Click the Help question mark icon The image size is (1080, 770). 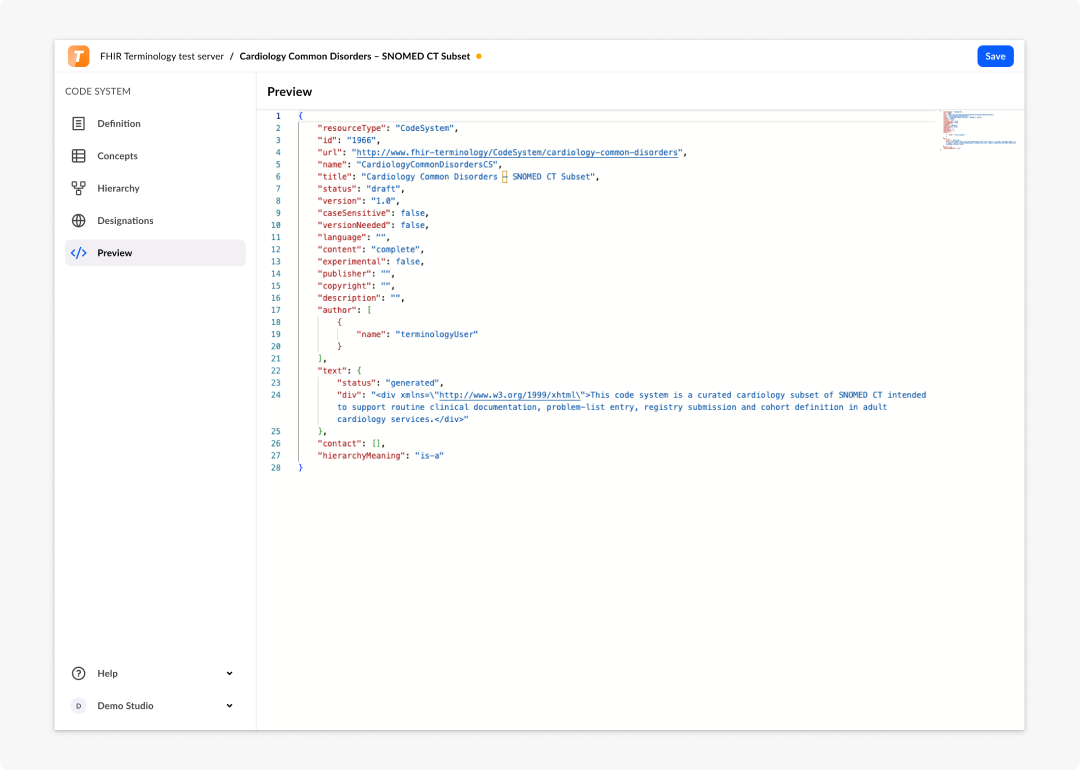pyautogui.click(x=79, y=674)
